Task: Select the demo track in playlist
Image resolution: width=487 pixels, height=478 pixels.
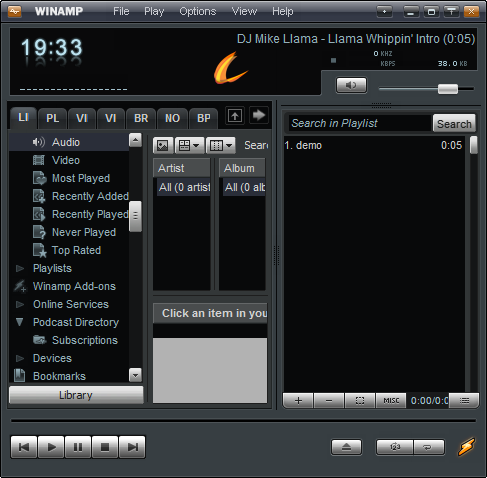Action: coord(373,145)
